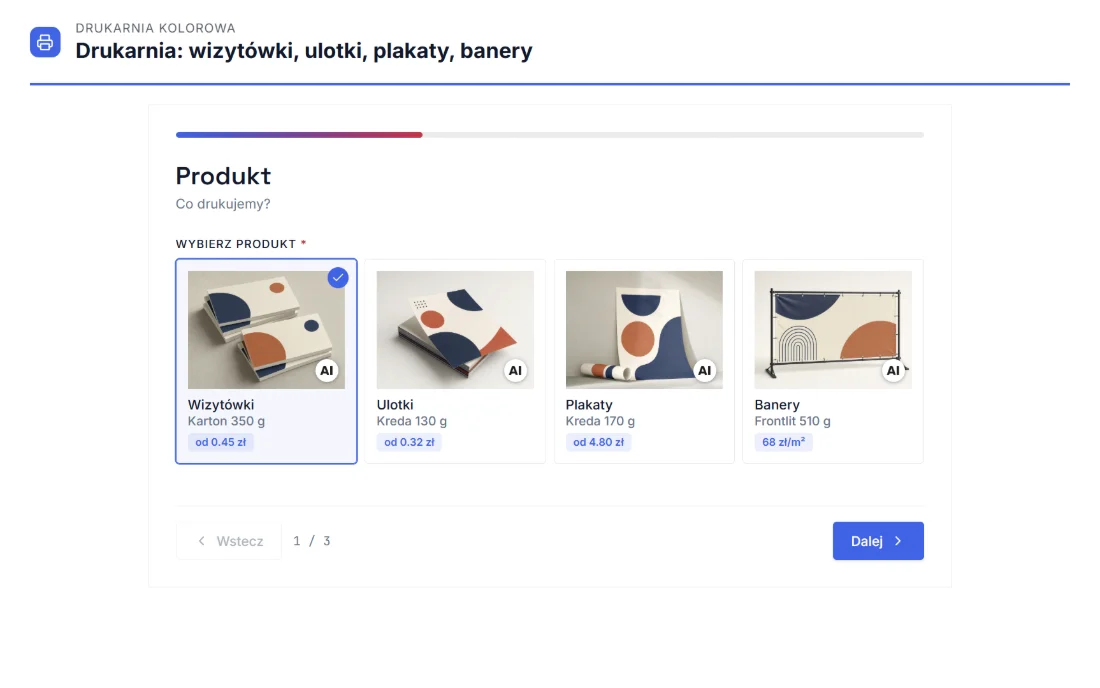Screen dimensions: 1100x688
Task: Click the AI badge on Ulotki image
Action: click(516, 370)
